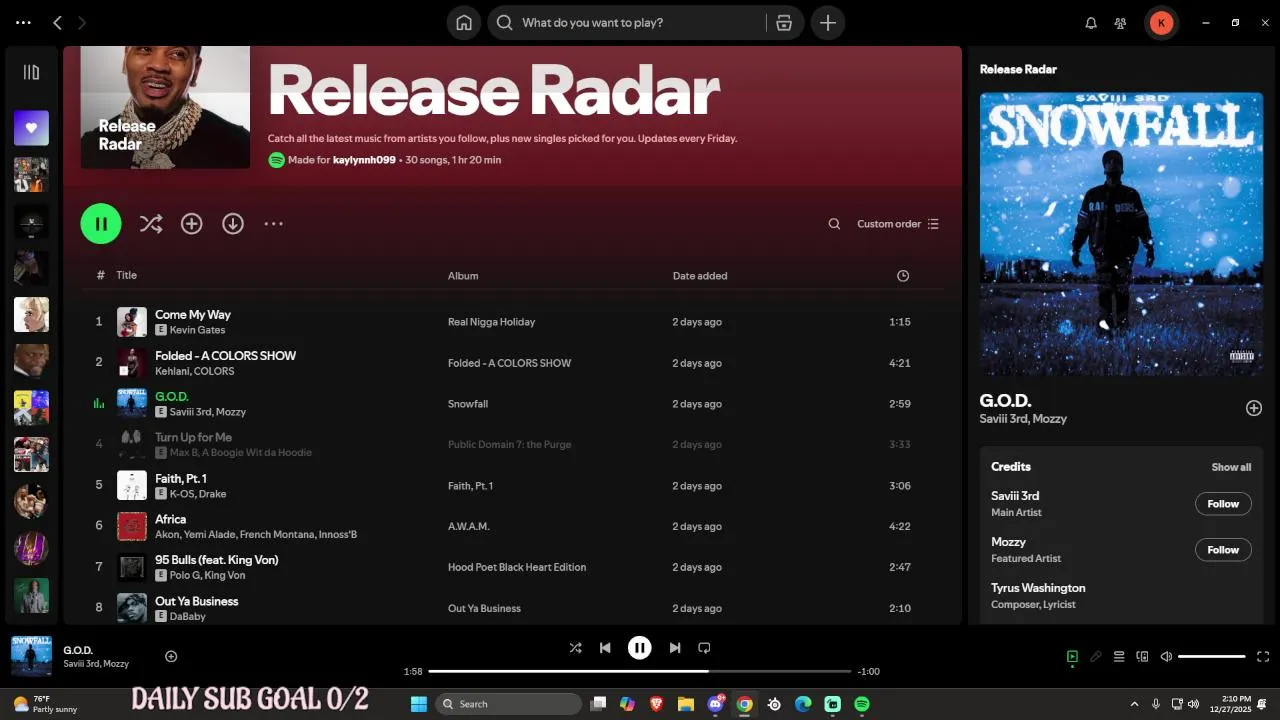1280x720 pixels.
Task: Click the plus Create button in the top bar
Action: (828, 23)
